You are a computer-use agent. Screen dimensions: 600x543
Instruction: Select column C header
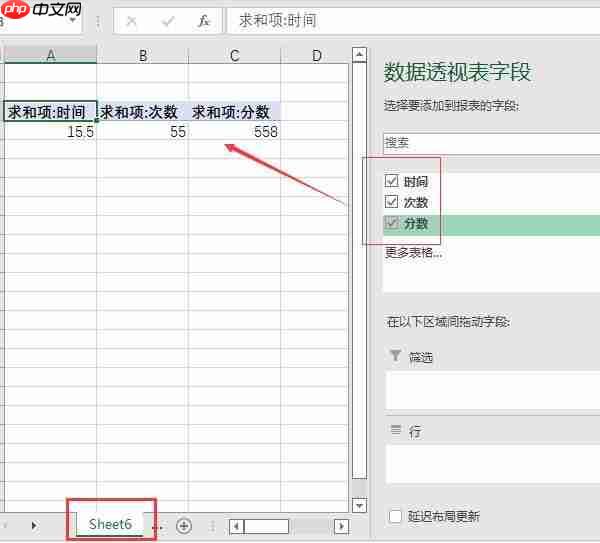point(235,55)
